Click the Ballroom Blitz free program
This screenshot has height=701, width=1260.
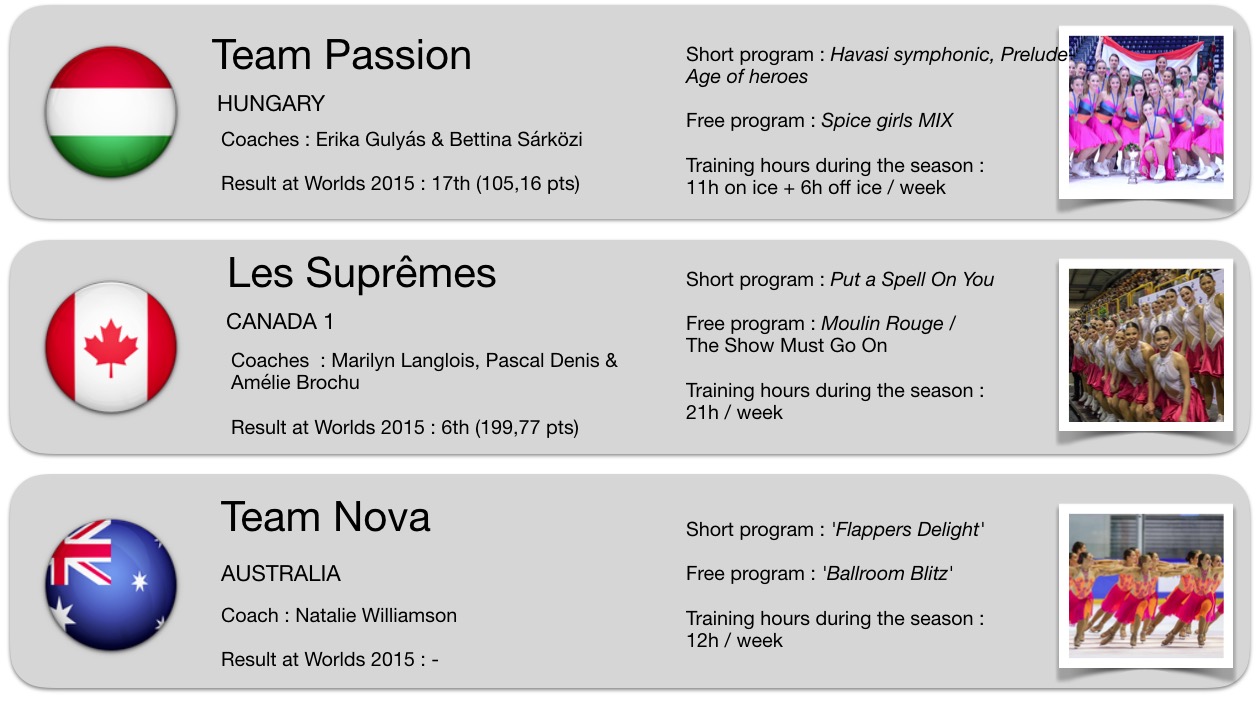(887, 574)
